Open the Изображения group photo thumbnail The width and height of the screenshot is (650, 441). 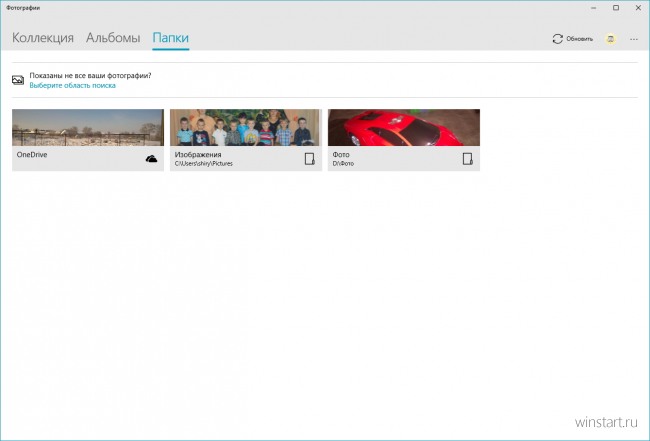(x=246, y=127)
